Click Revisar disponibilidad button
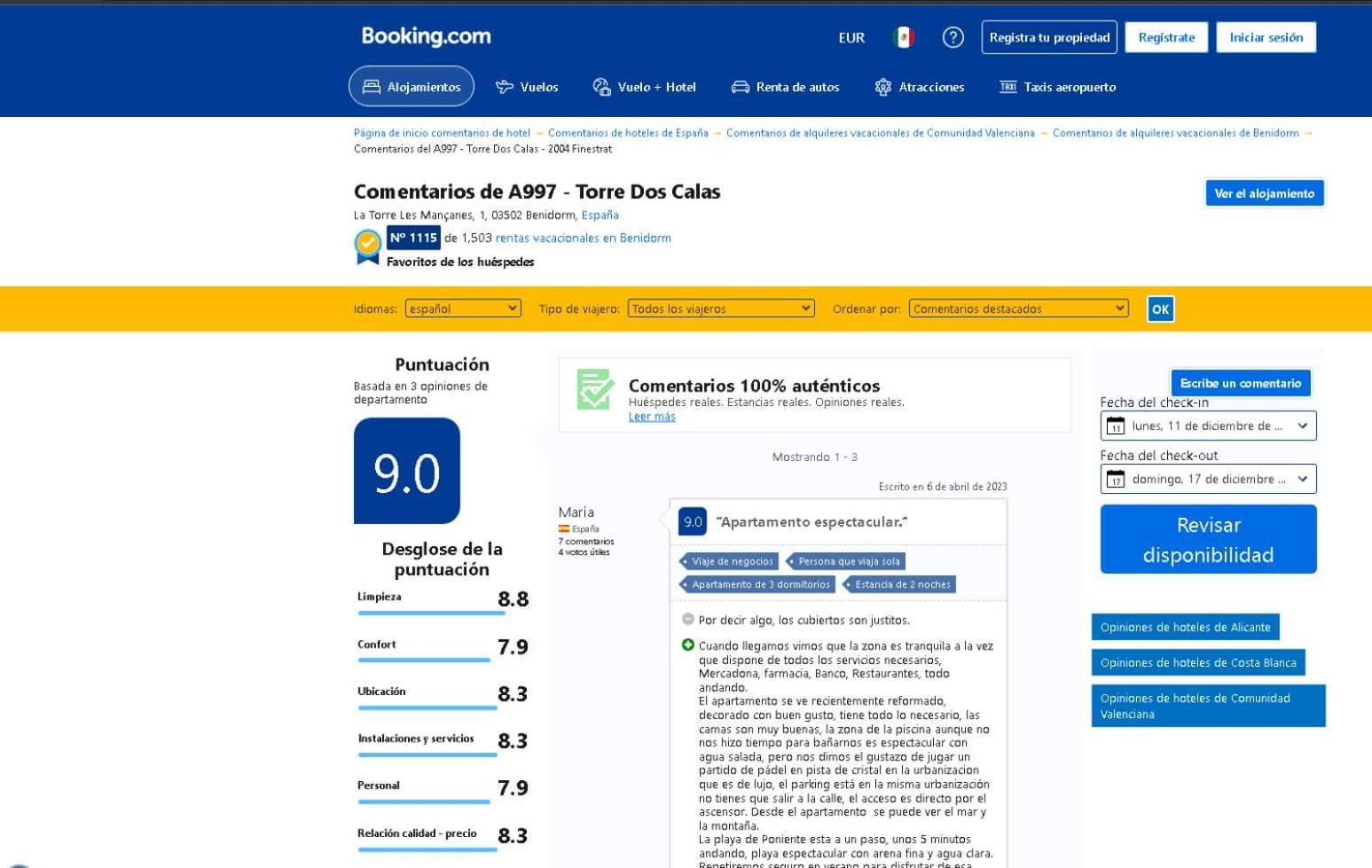This screenshot has height=868, width=1372. pos(1208,539)
